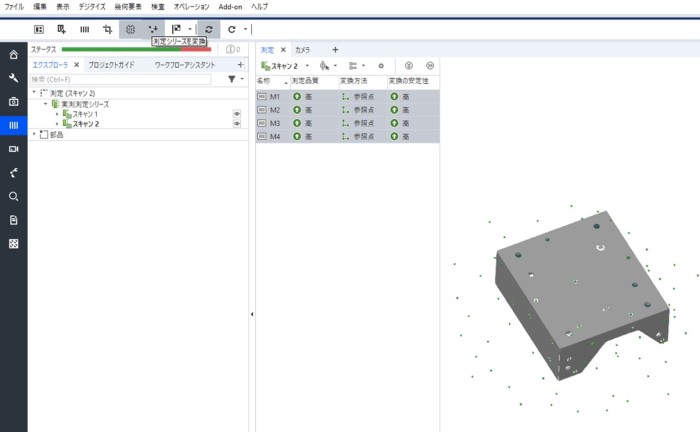Click the explorer search field

coord(121,79)
